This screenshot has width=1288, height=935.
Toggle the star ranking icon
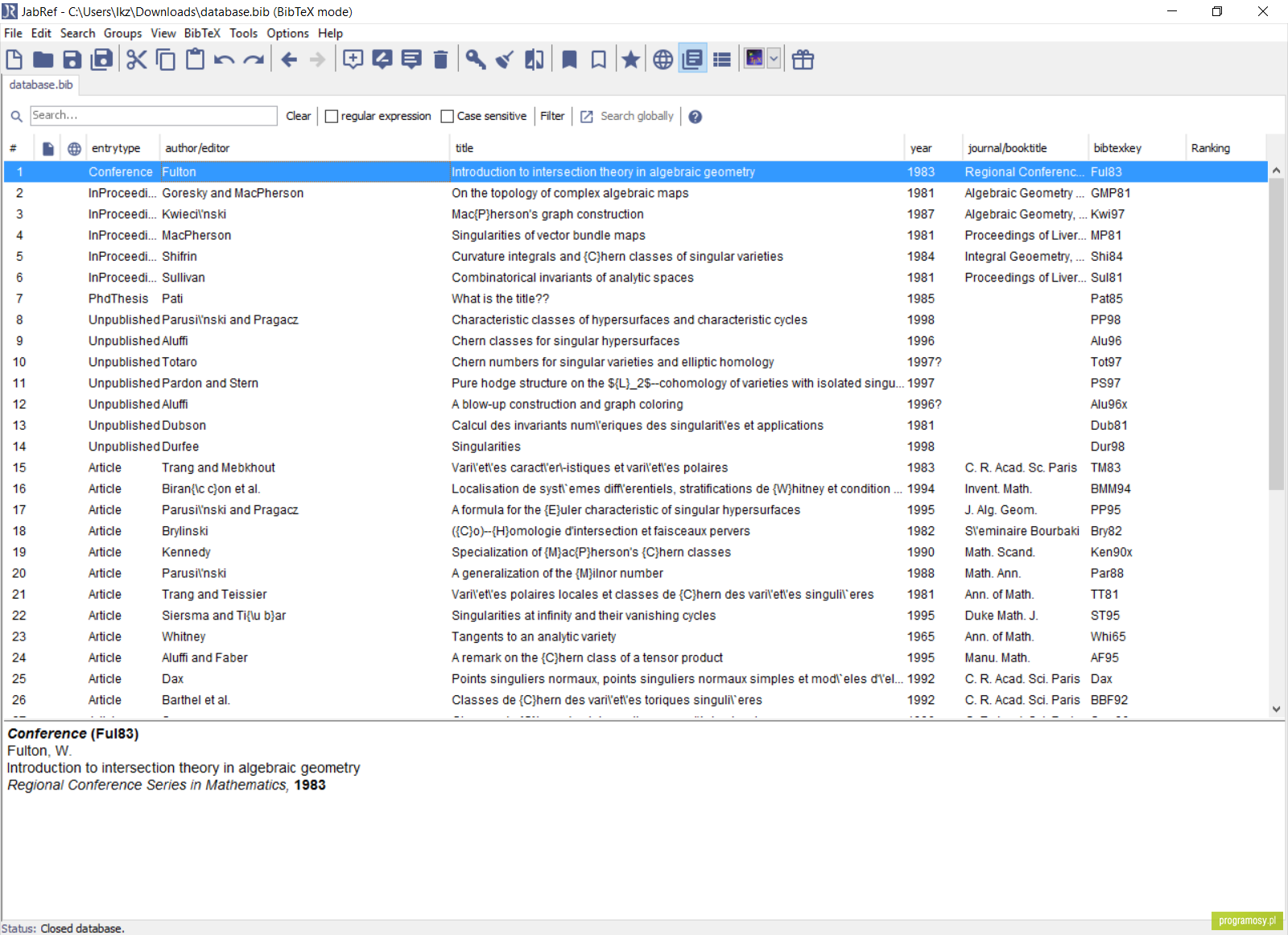click(631, 60)
